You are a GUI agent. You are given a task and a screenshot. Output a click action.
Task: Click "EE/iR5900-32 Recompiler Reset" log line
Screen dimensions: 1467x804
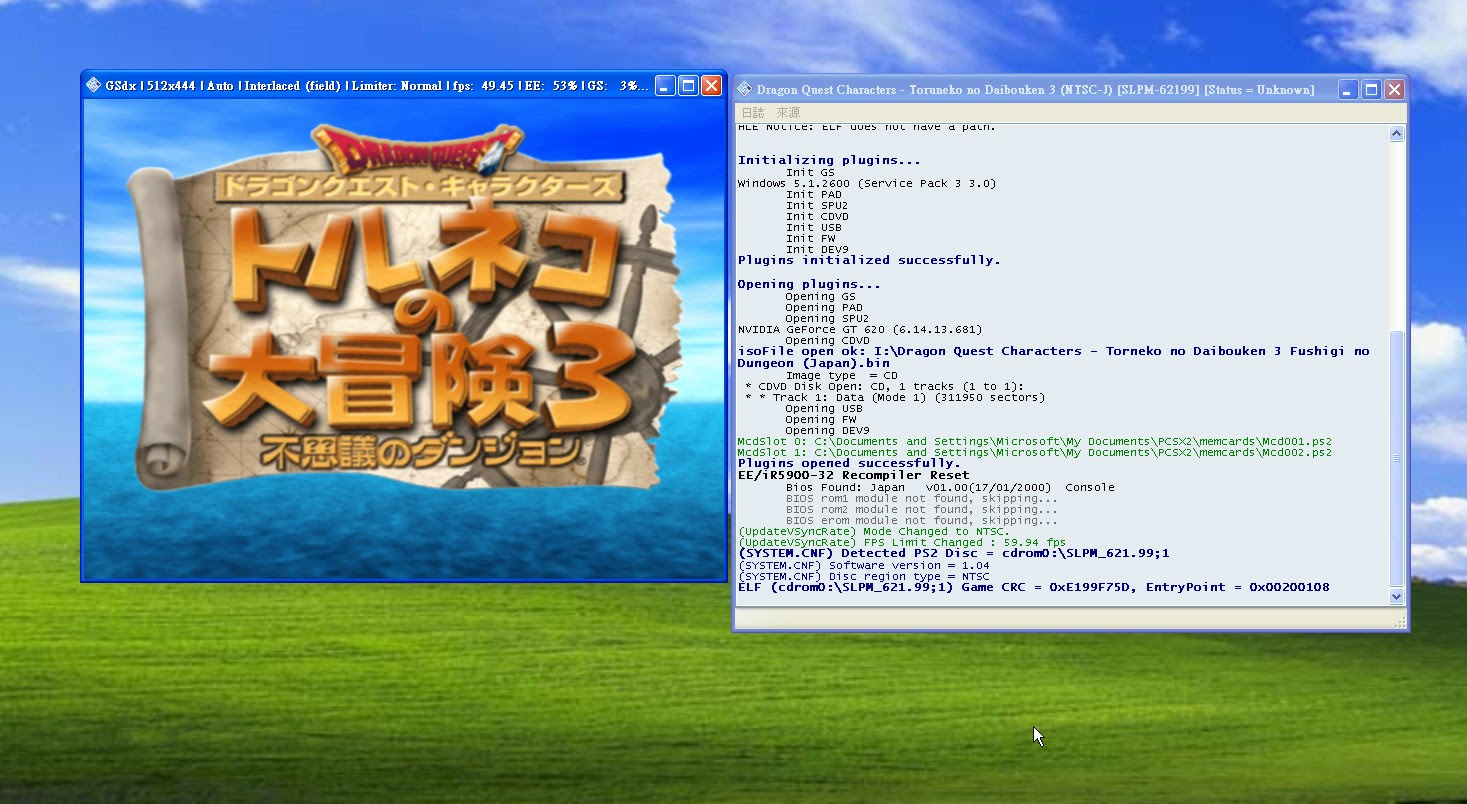point(853,476)
